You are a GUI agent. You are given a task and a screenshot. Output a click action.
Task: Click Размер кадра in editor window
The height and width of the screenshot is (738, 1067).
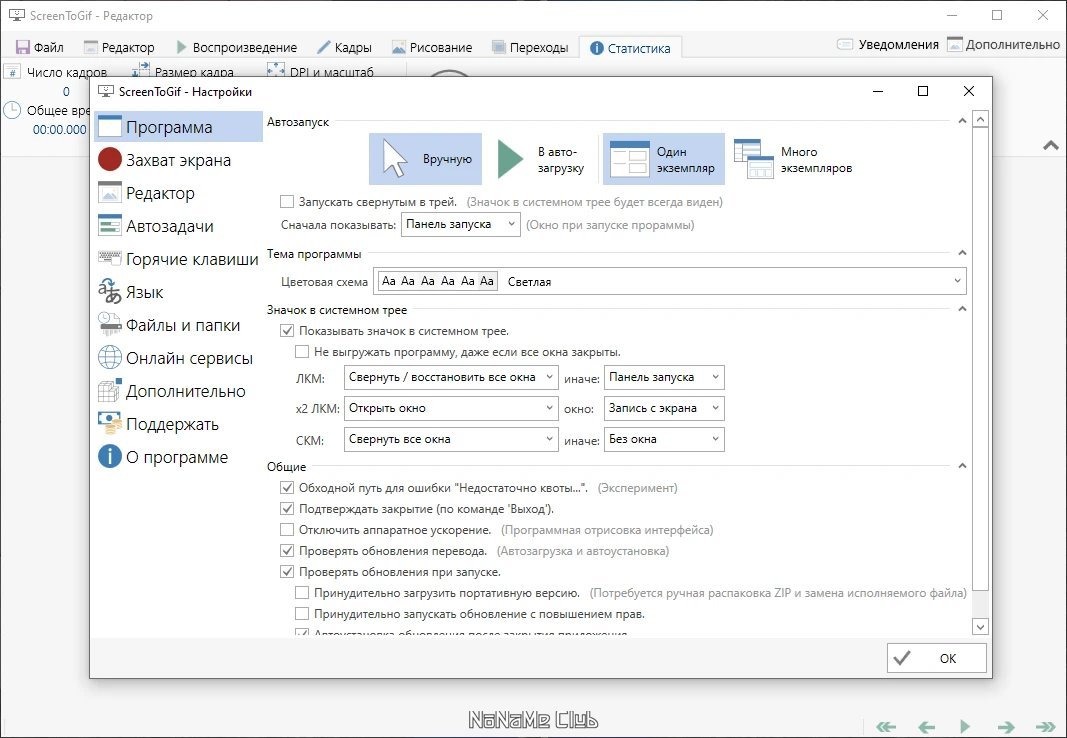point(182,71)
